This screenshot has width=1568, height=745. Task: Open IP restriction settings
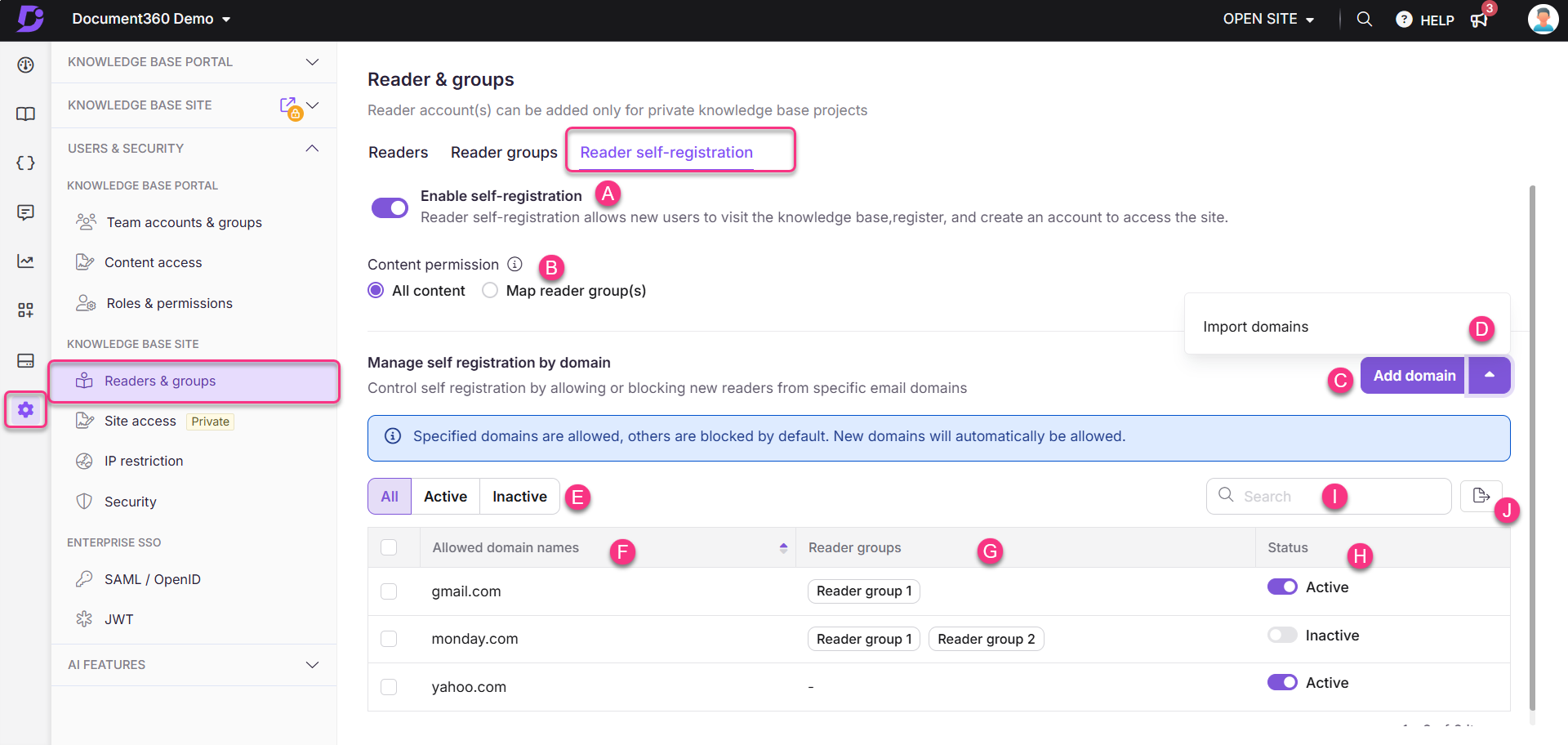144,461
